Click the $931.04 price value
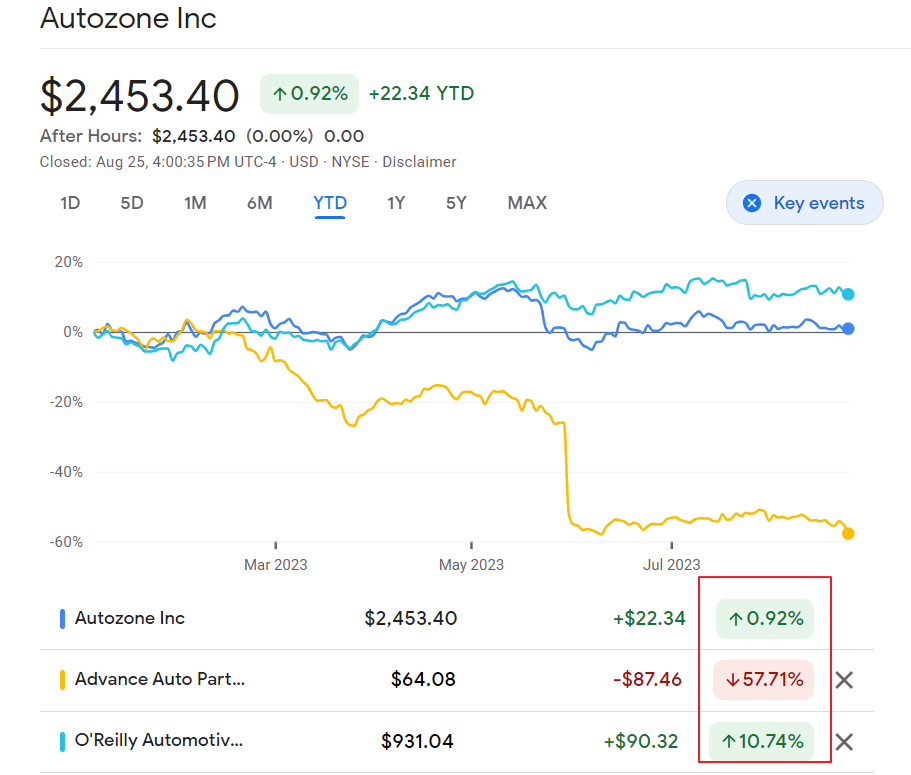The image size is (911, 775). point(417,741)
